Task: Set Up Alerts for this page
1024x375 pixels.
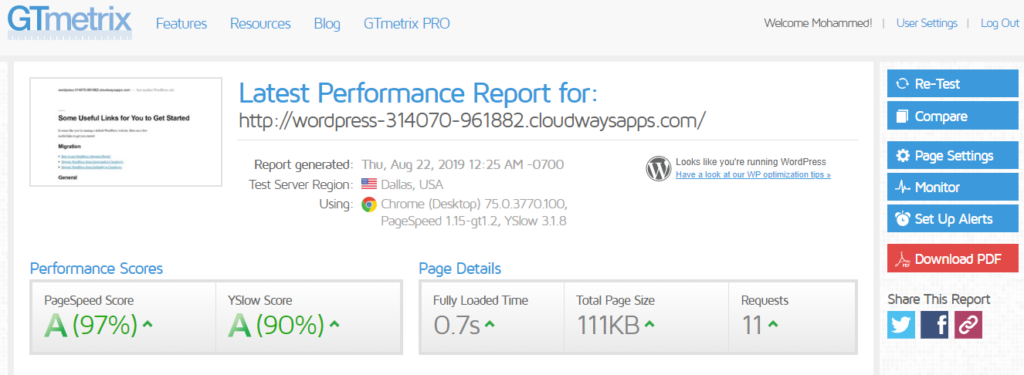Action: pos(953,219)
